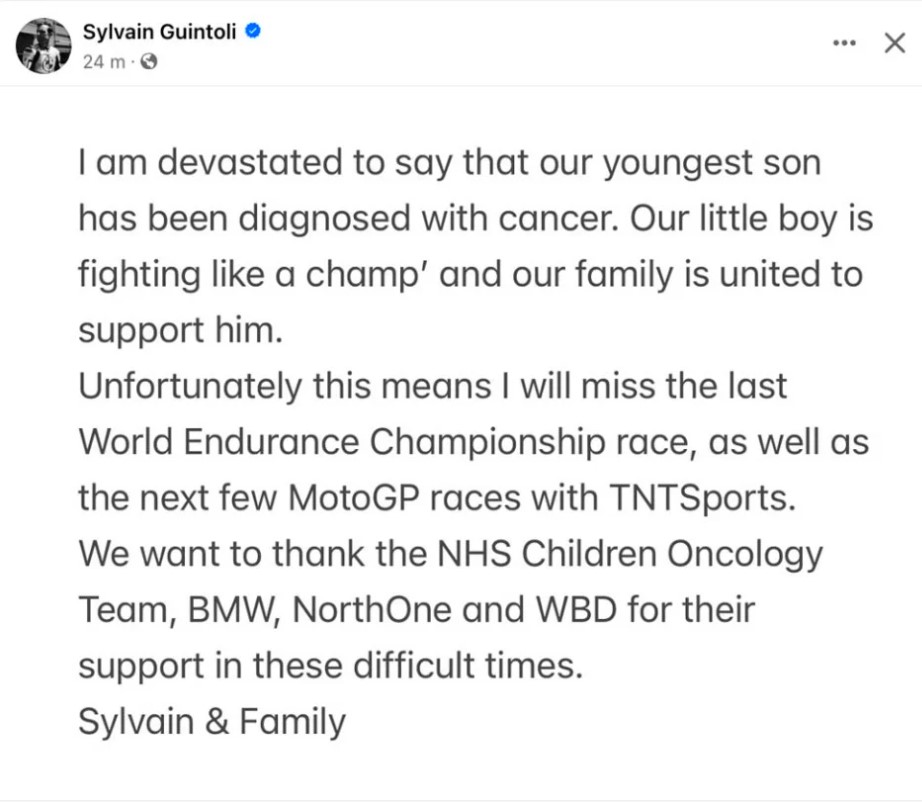Click the 24 m timestamp
The width and height of the screenshot is (922, 802).
click(104, 61)
